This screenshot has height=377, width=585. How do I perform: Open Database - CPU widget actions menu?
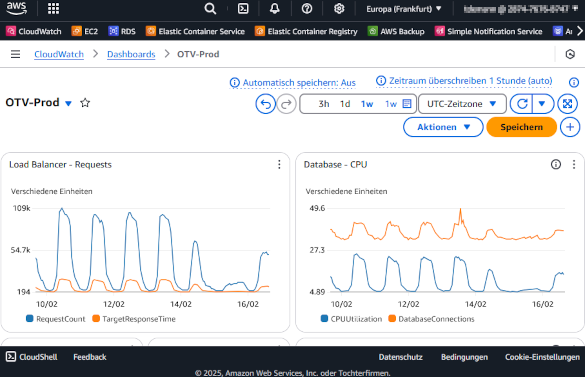pos(574,164)
